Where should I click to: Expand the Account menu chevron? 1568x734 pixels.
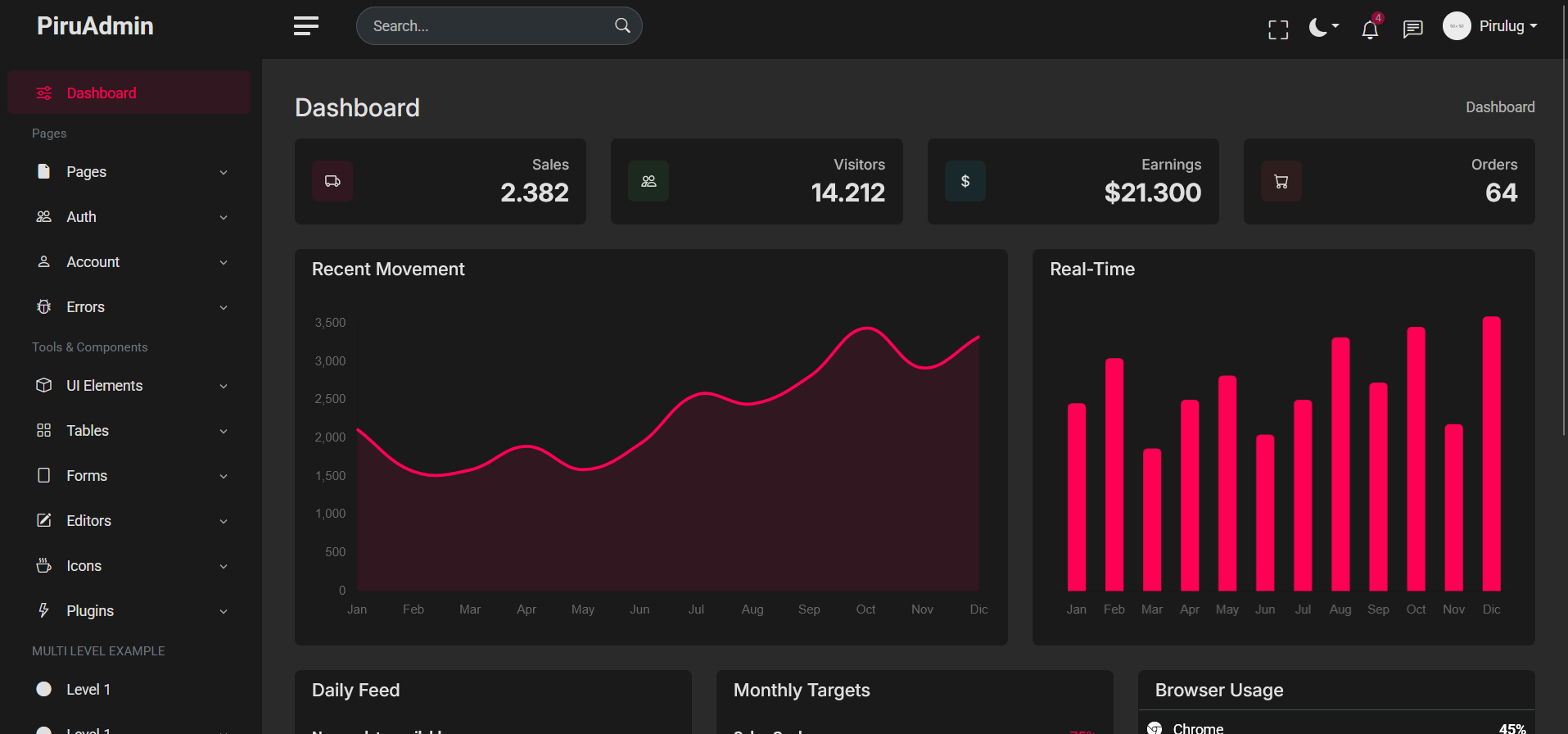224,263
